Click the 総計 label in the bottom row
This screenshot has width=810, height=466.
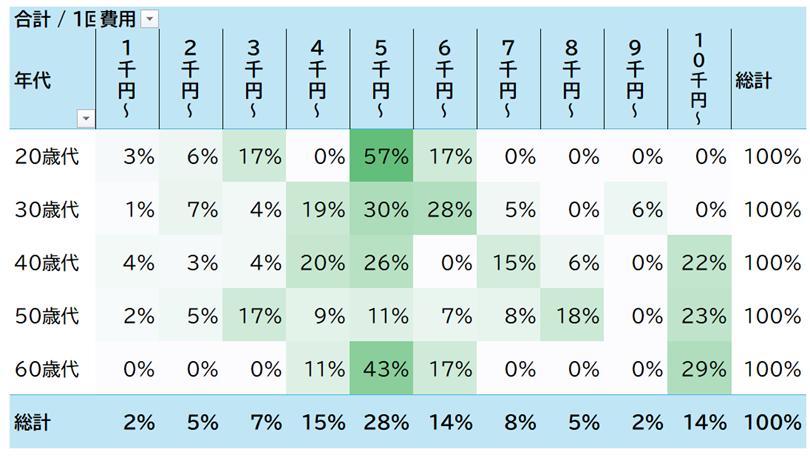click(x=33, y=423)
